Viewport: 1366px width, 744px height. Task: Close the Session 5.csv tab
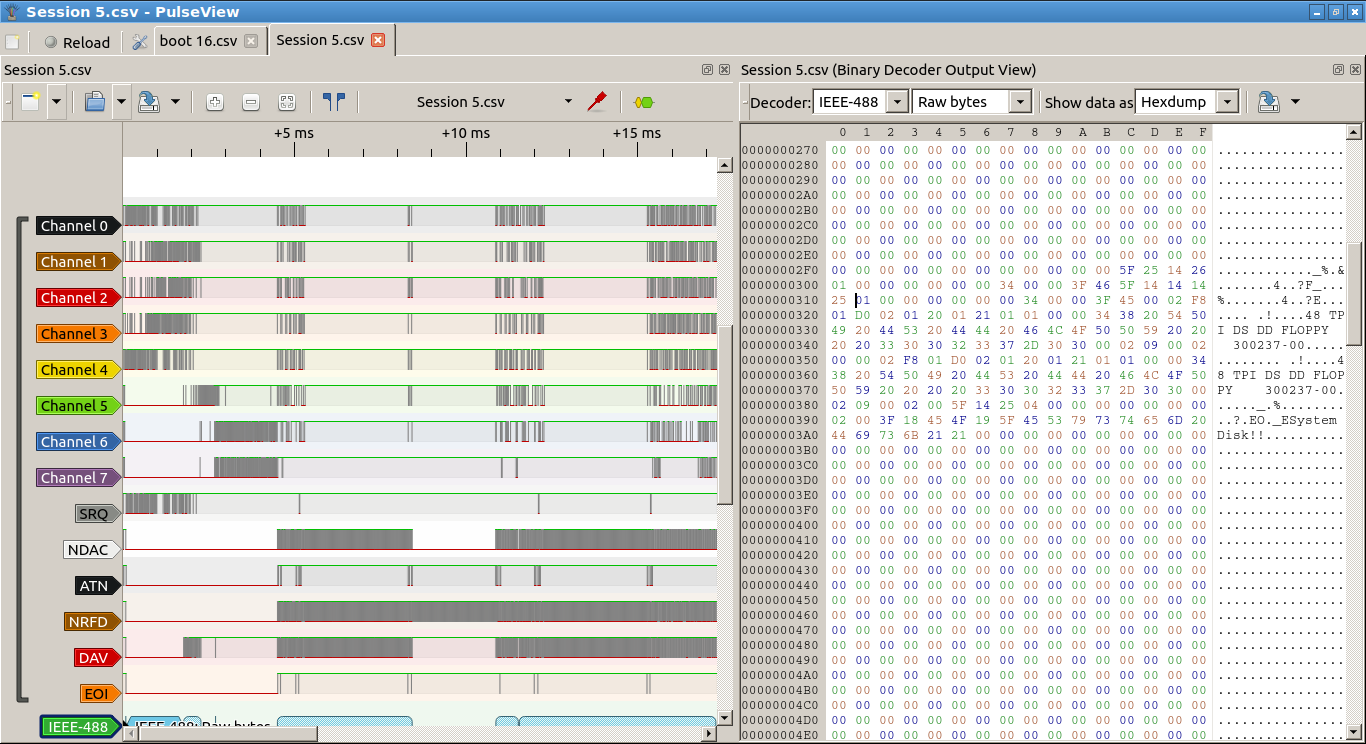click(x=378, y=40)
